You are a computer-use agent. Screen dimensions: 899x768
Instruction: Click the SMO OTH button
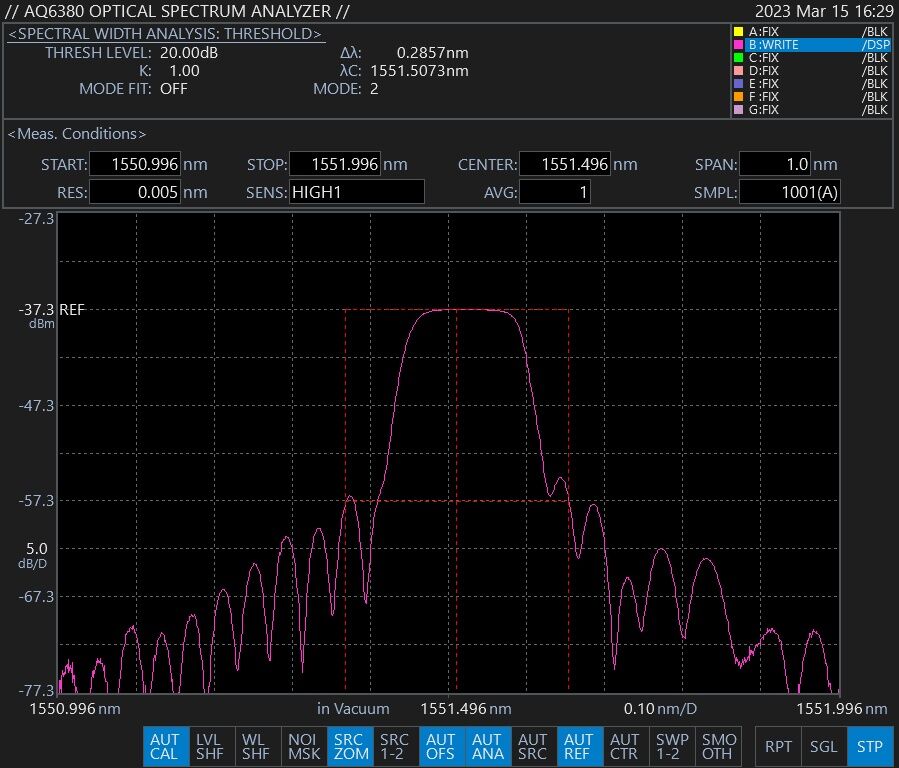pyautogui.click(x=718, y=746)
